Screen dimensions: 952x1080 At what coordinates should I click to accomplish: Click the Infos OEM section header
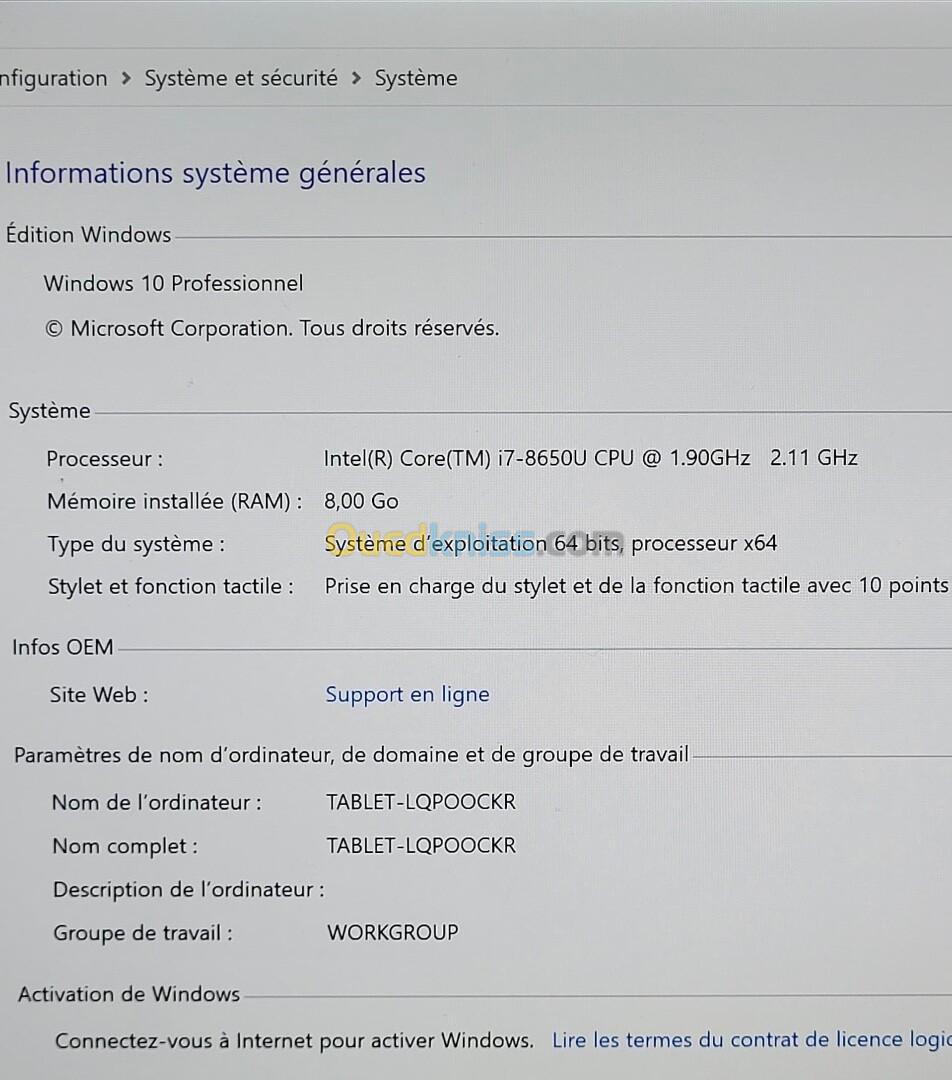(63, 647)
